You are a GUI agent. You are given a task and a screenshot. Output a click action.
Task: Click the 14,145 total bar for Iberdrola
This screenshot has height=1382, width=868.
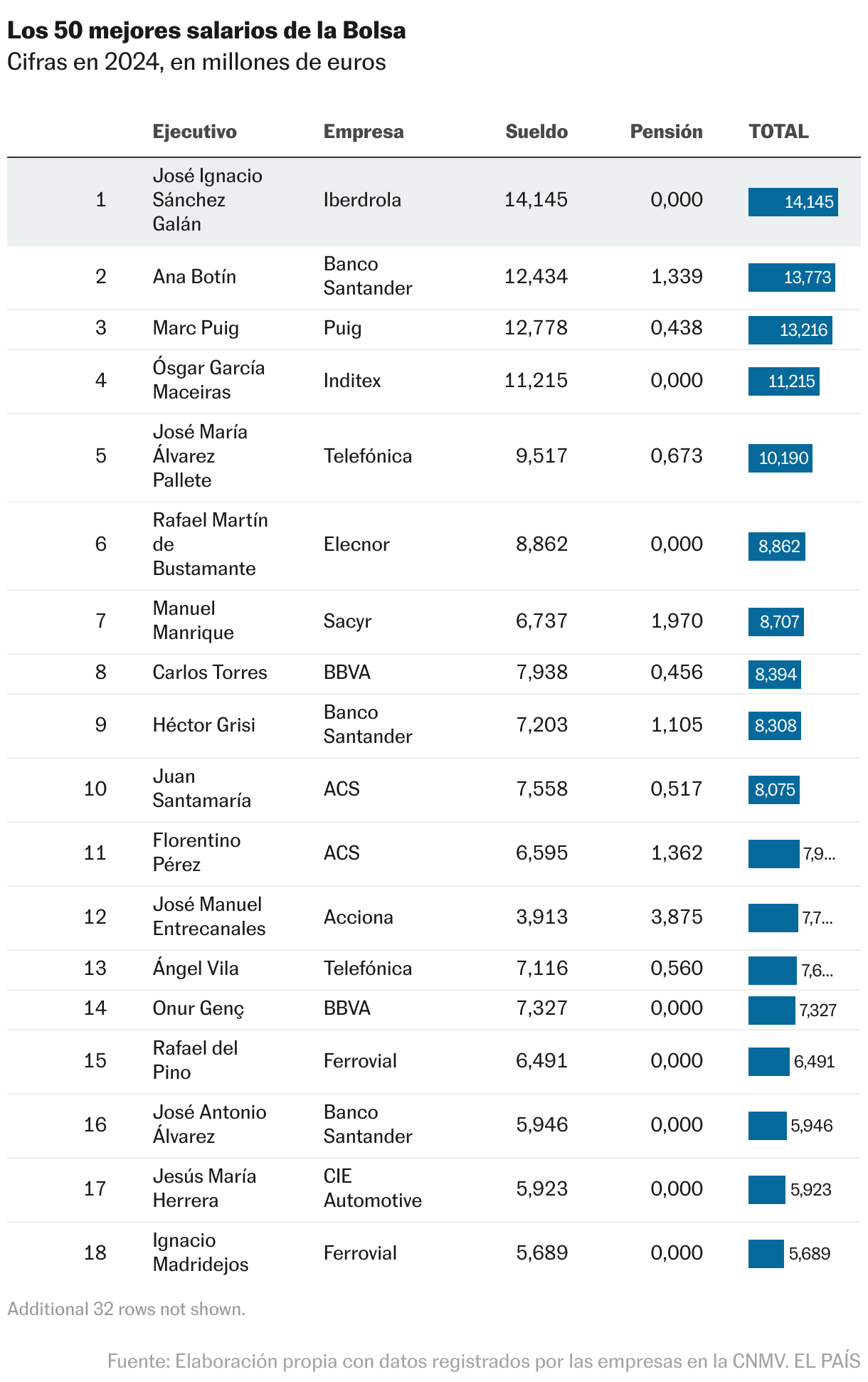793,202
